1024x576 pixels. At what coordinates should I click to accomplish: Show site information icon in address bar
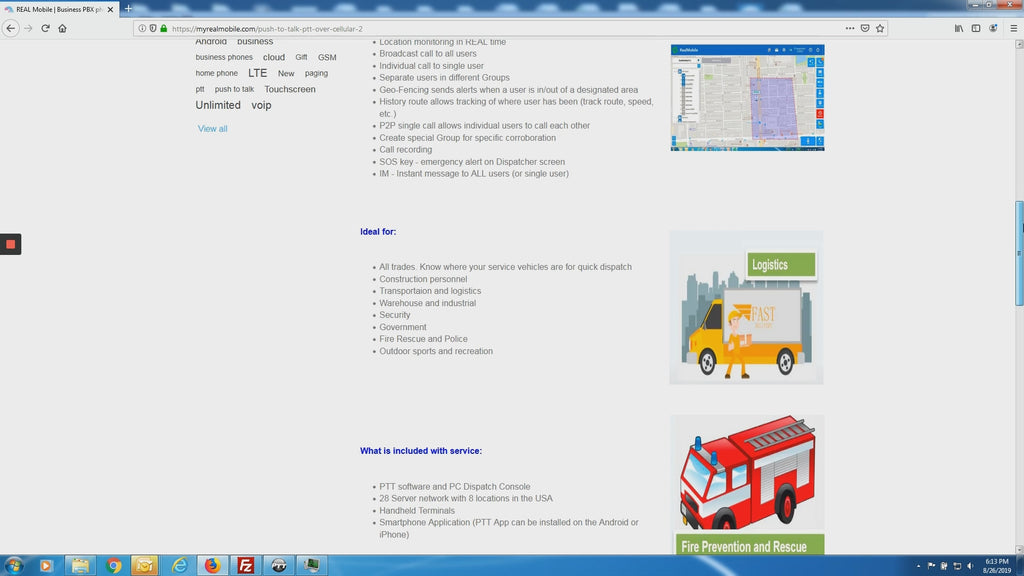142,28
